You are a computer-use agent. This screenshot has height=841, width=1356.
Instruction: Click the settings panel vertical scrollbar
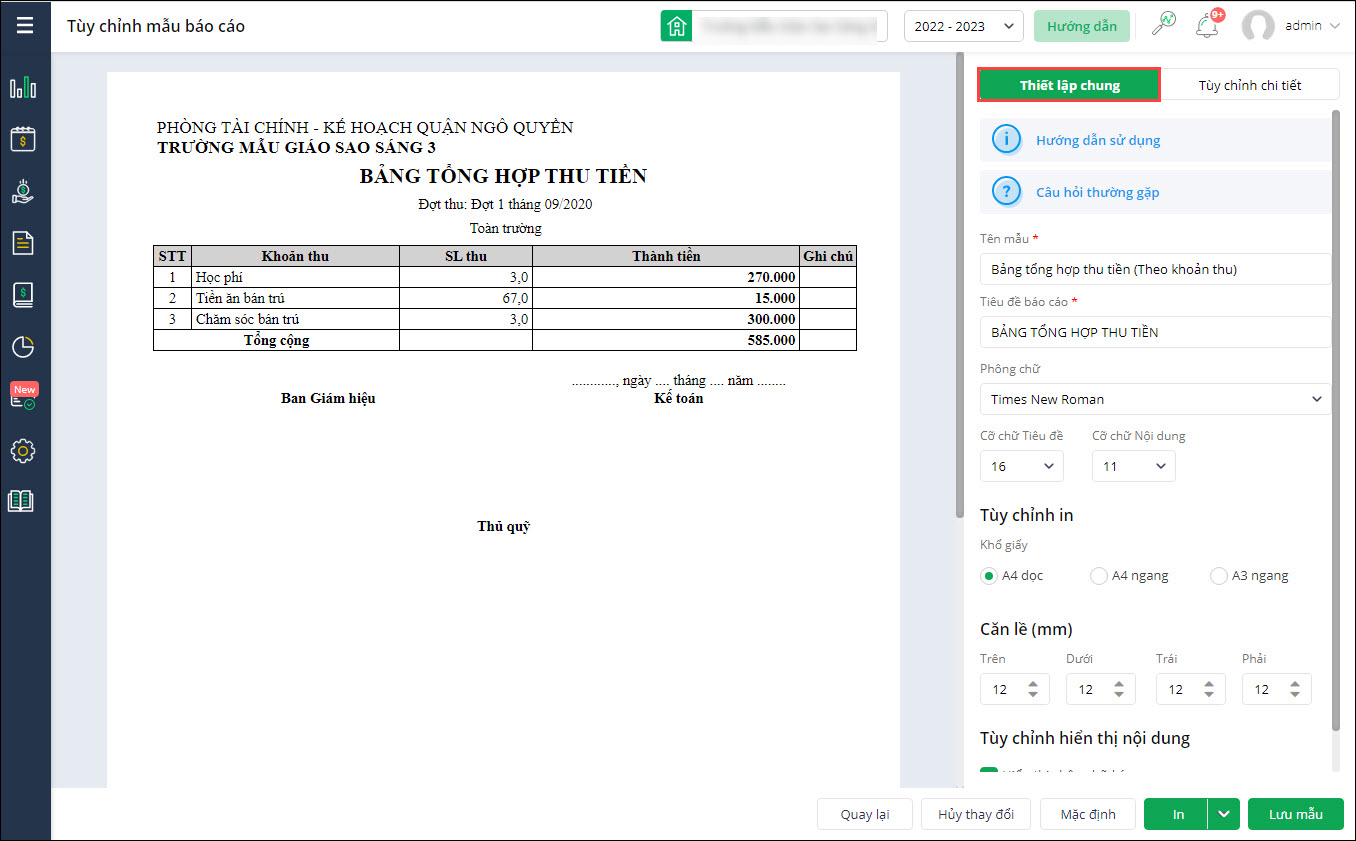[x=1336, y=420]
